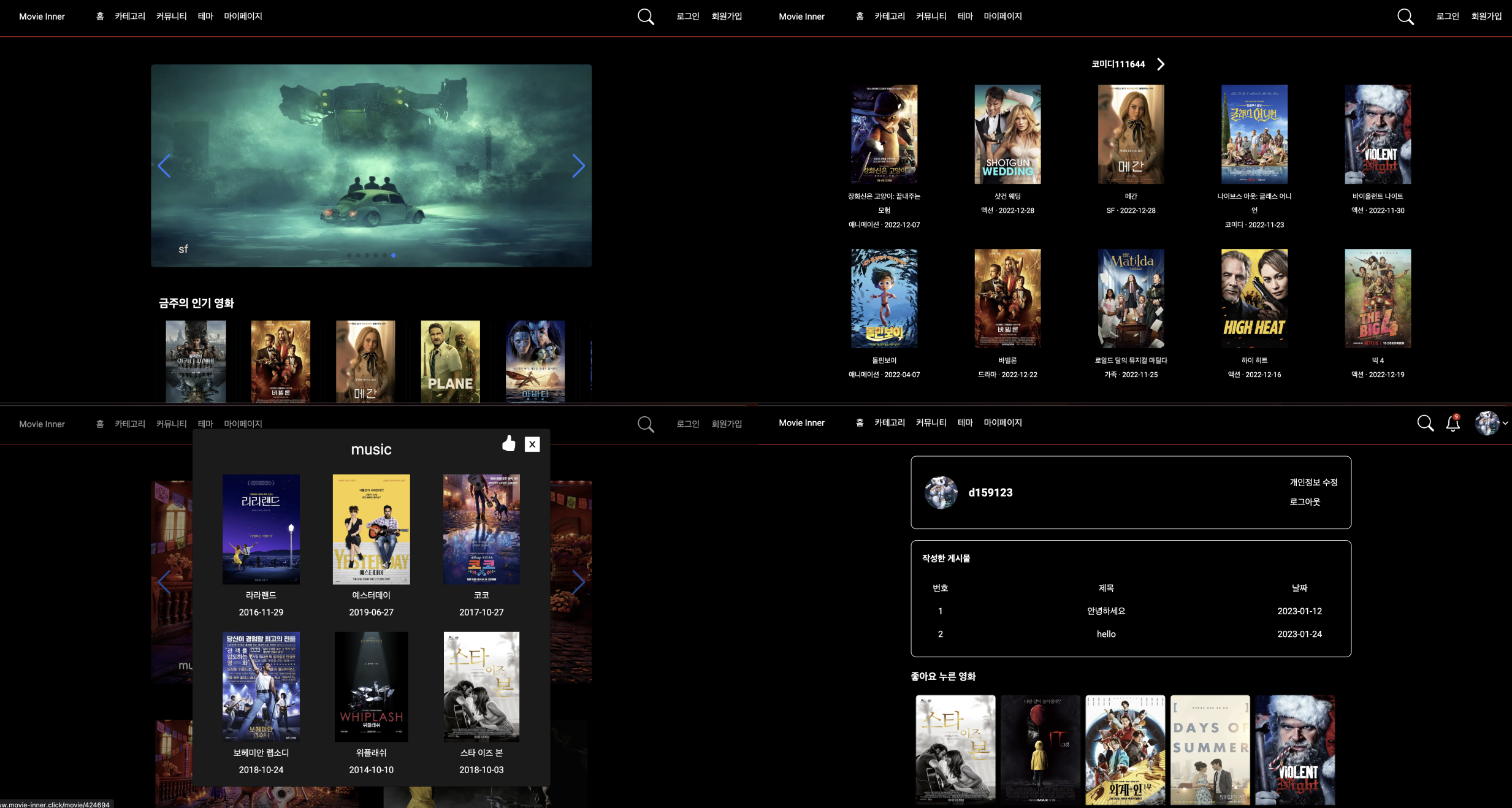Open search from the logged-in header magnifier
The width and height of the screenshot is (1512, 808).
pos(1425,423)
